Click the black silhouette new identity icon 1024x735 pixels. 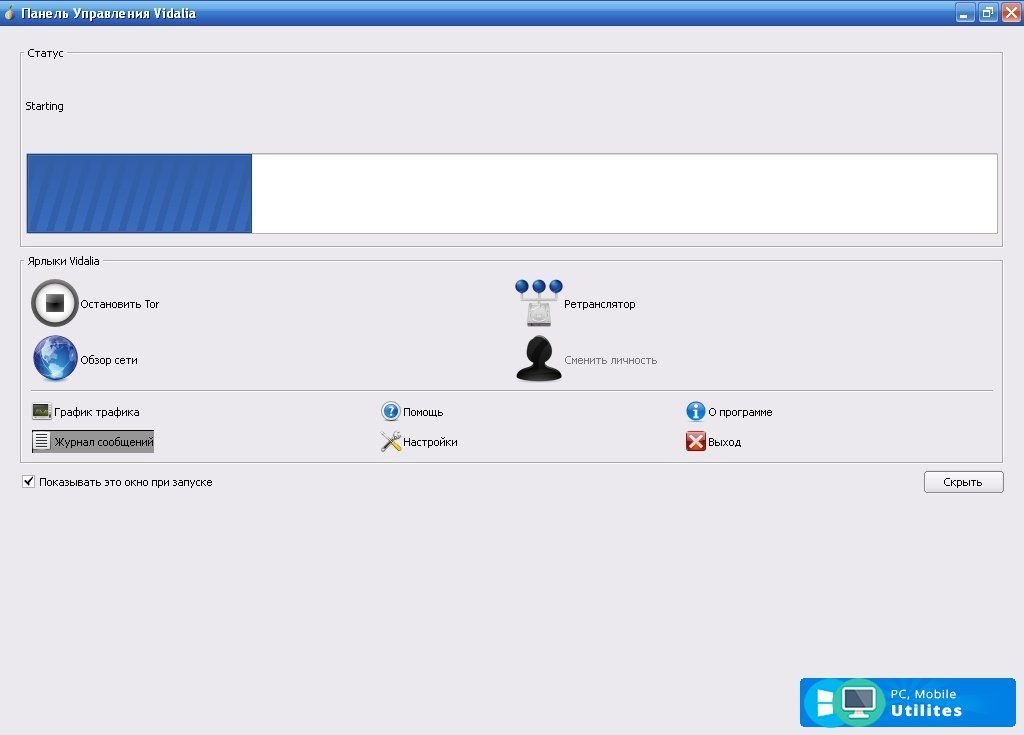[539, 359]
